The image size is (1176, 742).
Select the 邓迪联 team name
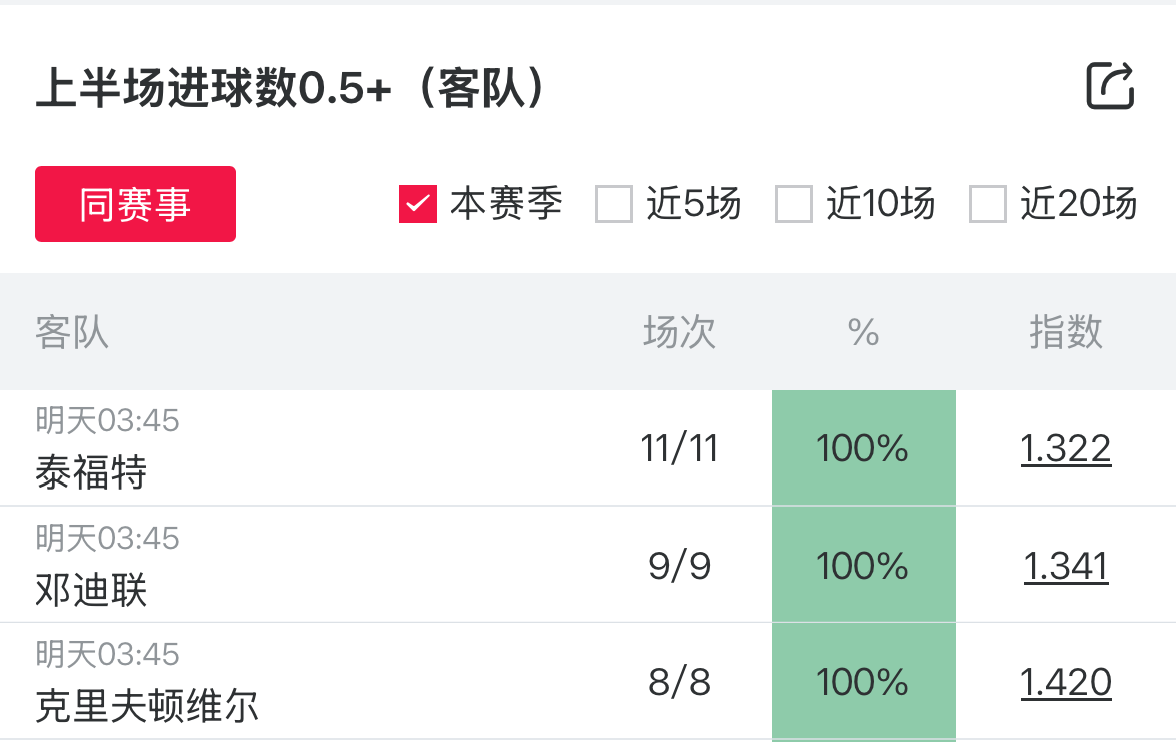pos(92,590)
